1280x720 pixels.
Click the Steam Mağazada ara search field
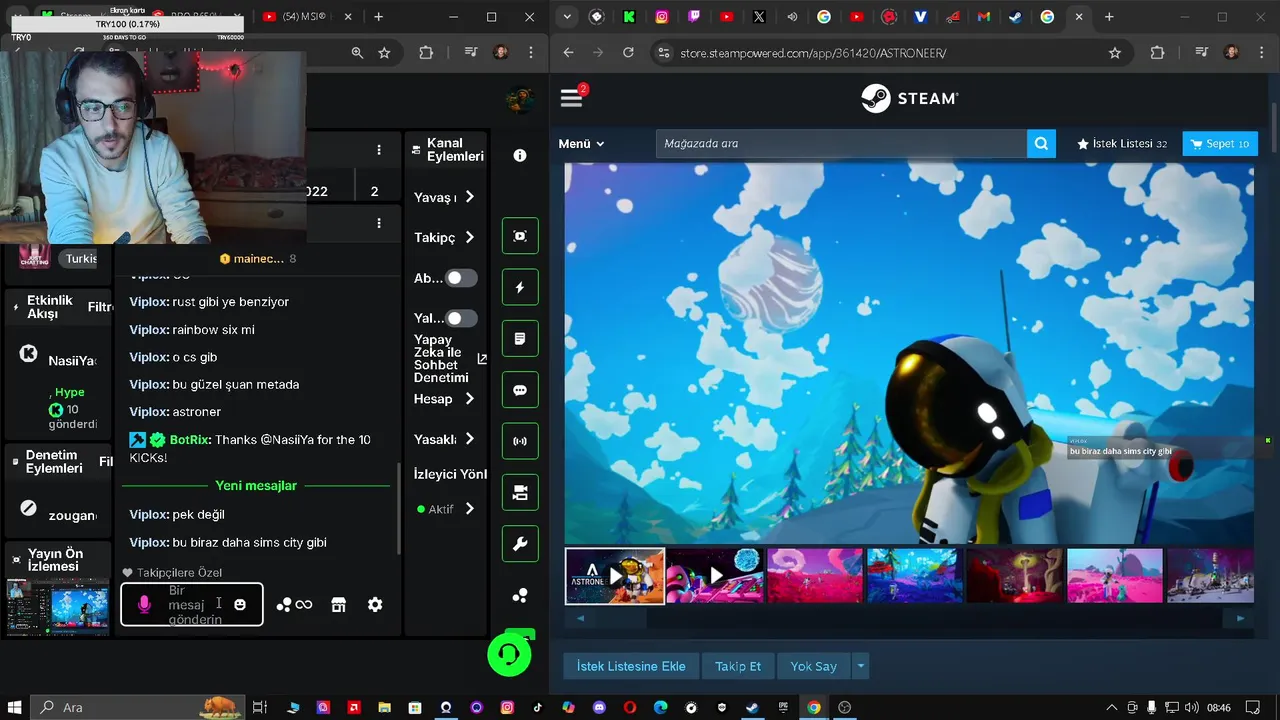coord(841,144)
